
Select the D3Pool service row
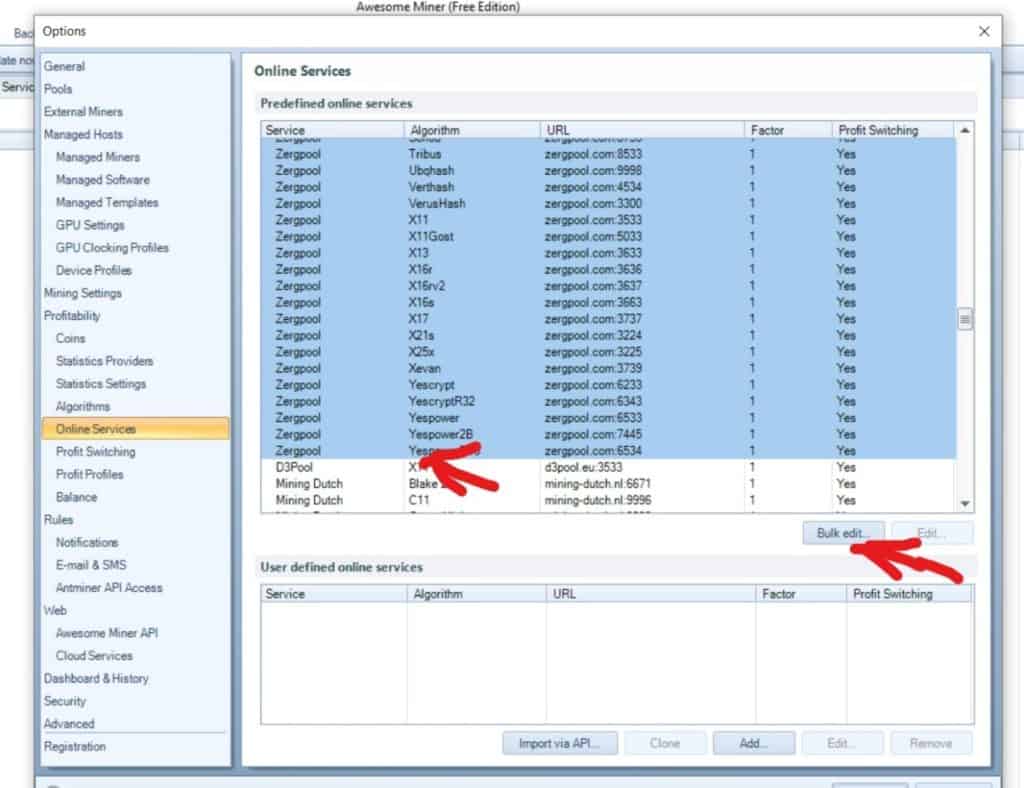608,467
